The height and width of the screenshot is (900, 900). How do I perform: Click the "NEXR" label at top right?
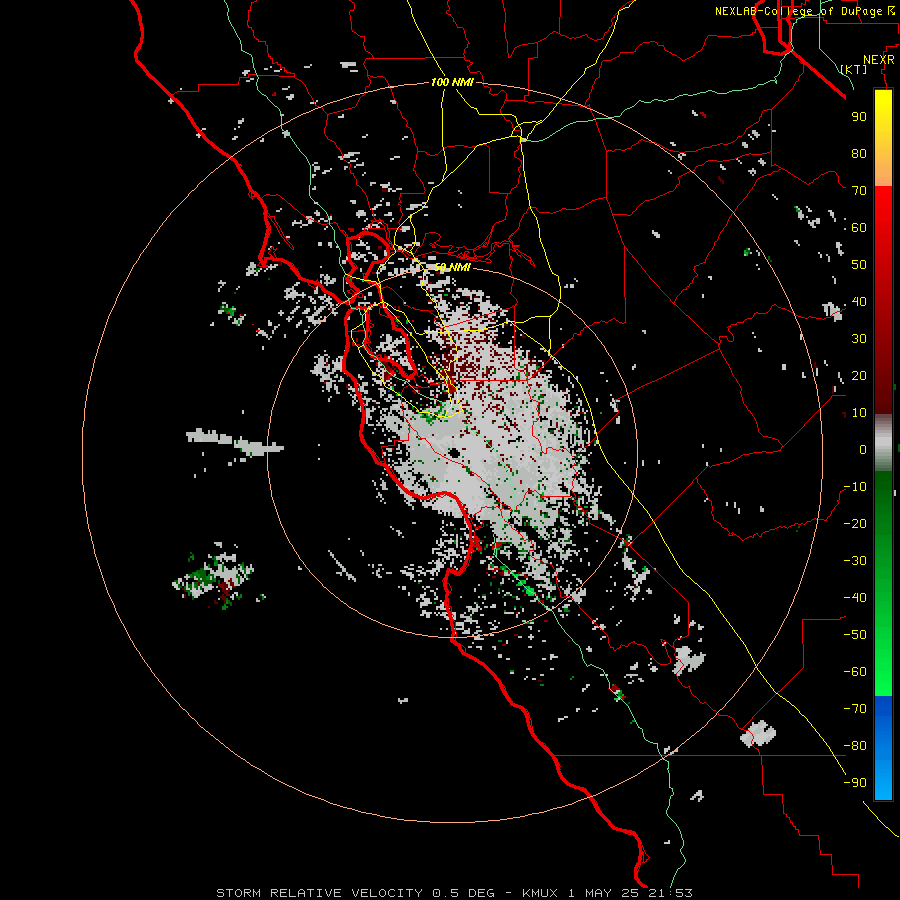pyautogui.click(x=878, y=60)
